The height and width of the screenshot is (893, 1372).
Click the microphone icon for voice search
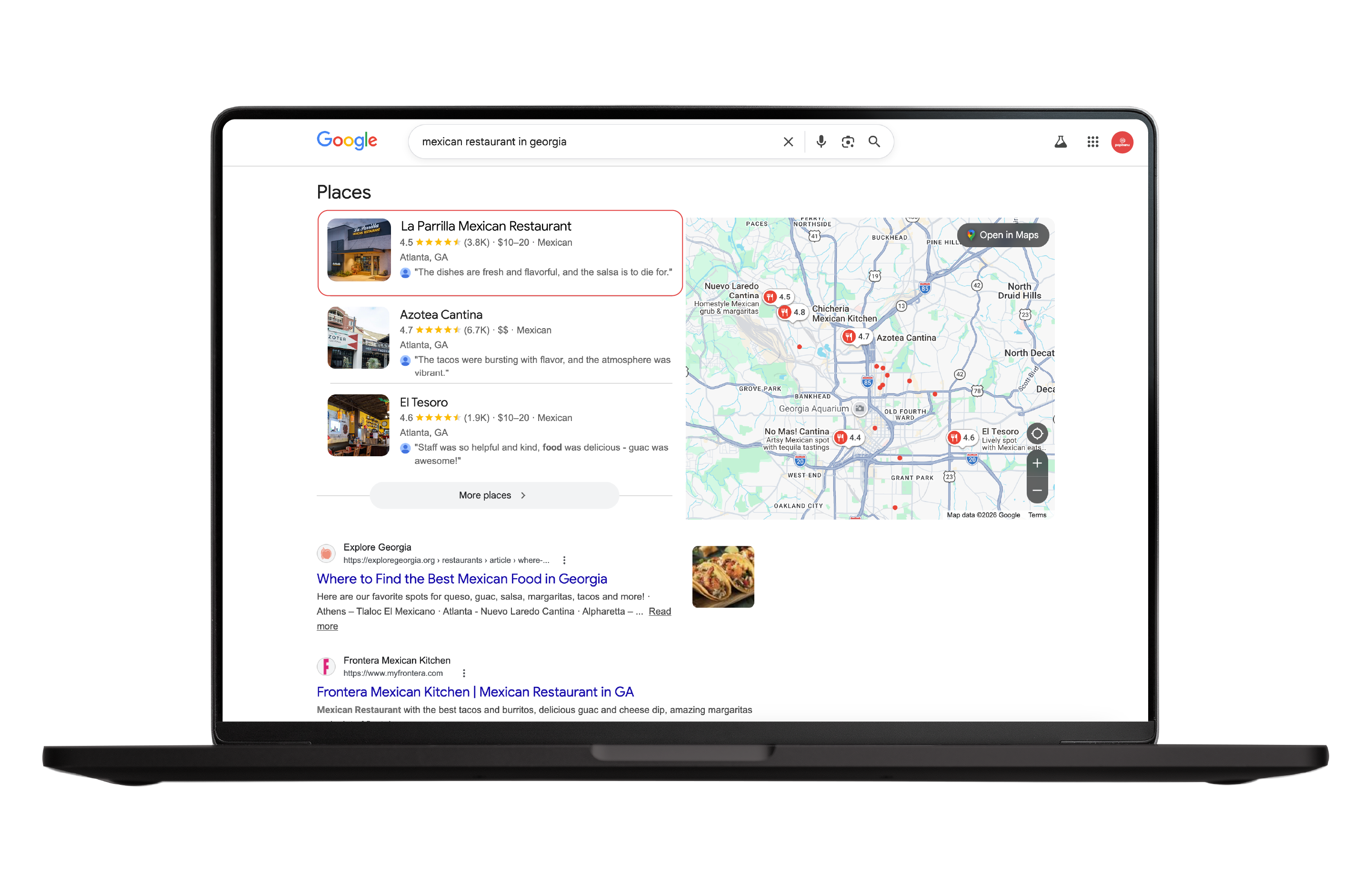(821, 141)
